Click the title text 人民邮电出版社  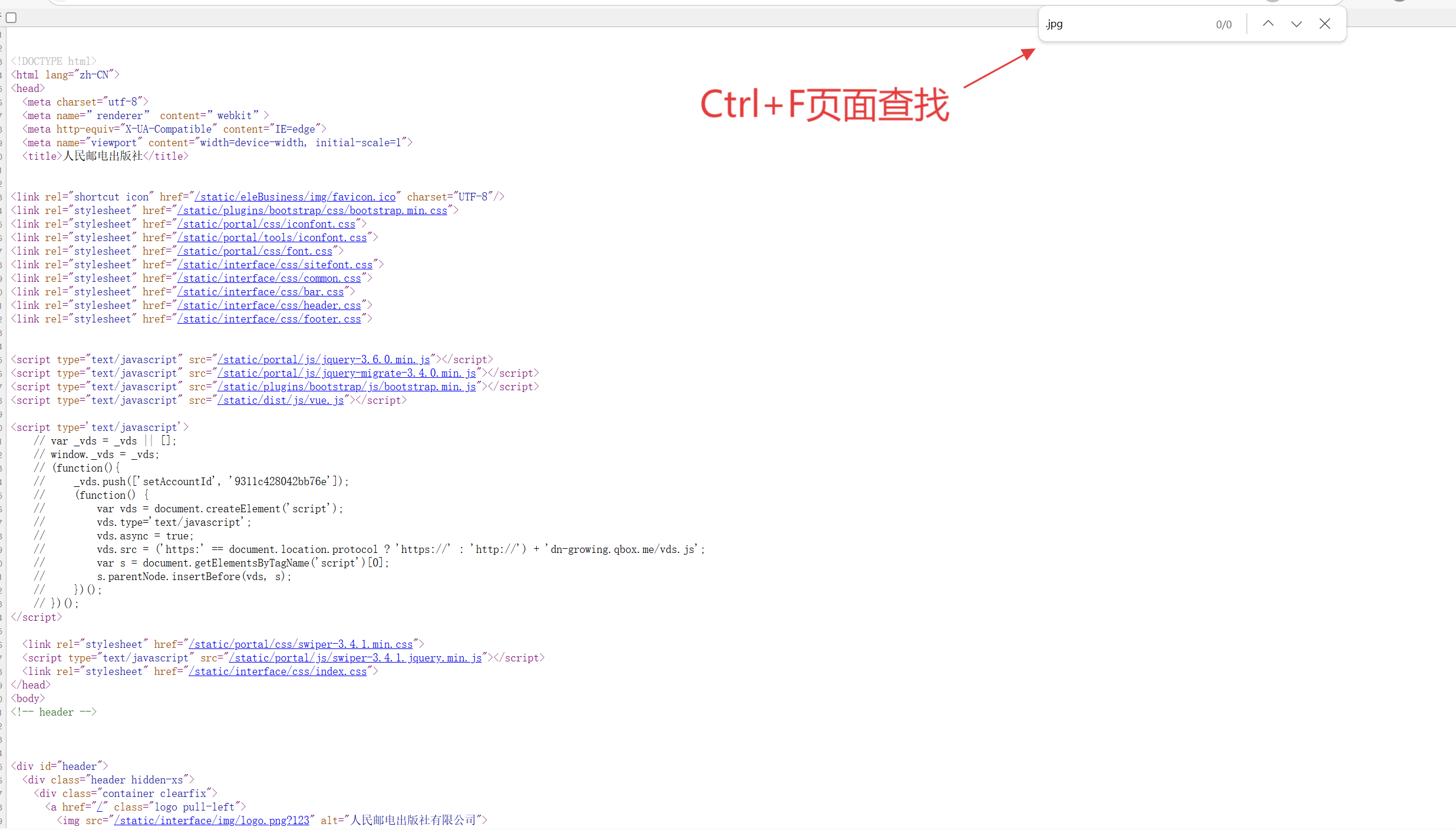[103, 156]
